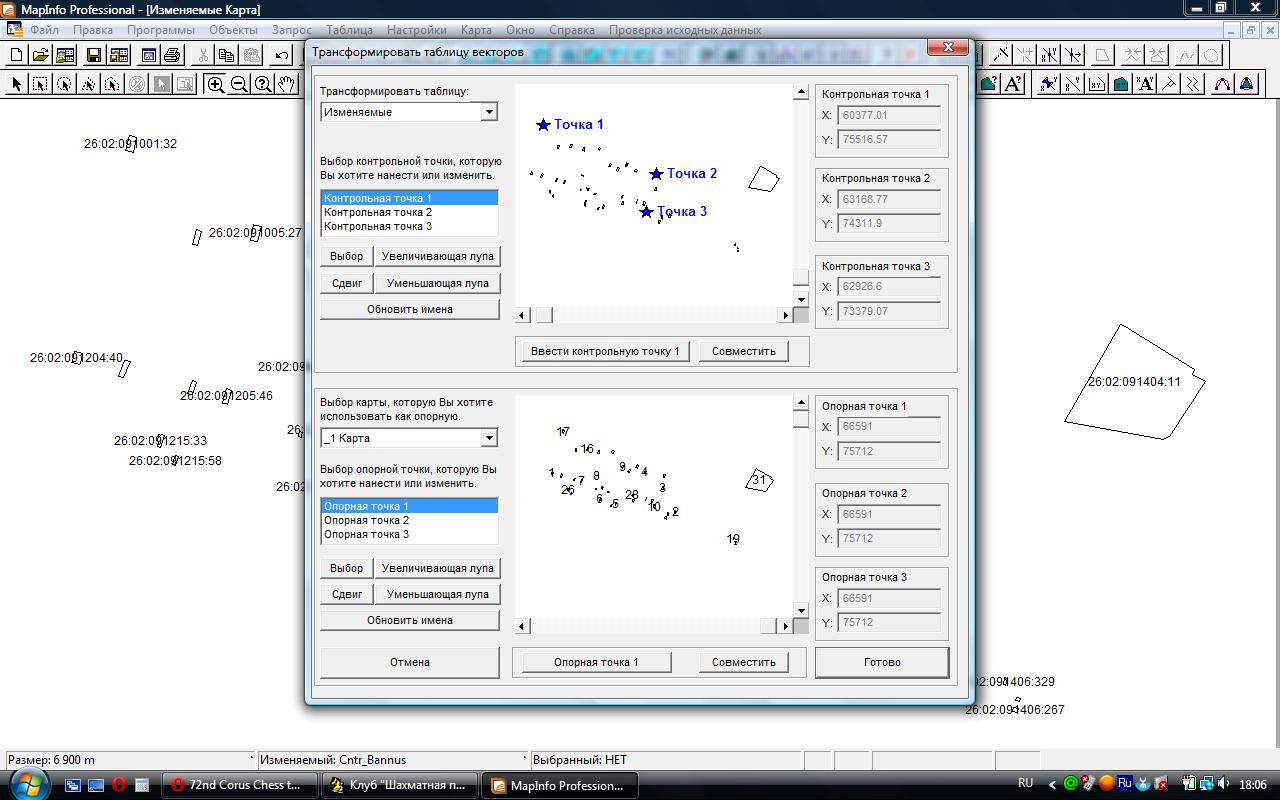Click the lower Уменьшающая лупа button
1280x800 pixels.
(438, 594)
